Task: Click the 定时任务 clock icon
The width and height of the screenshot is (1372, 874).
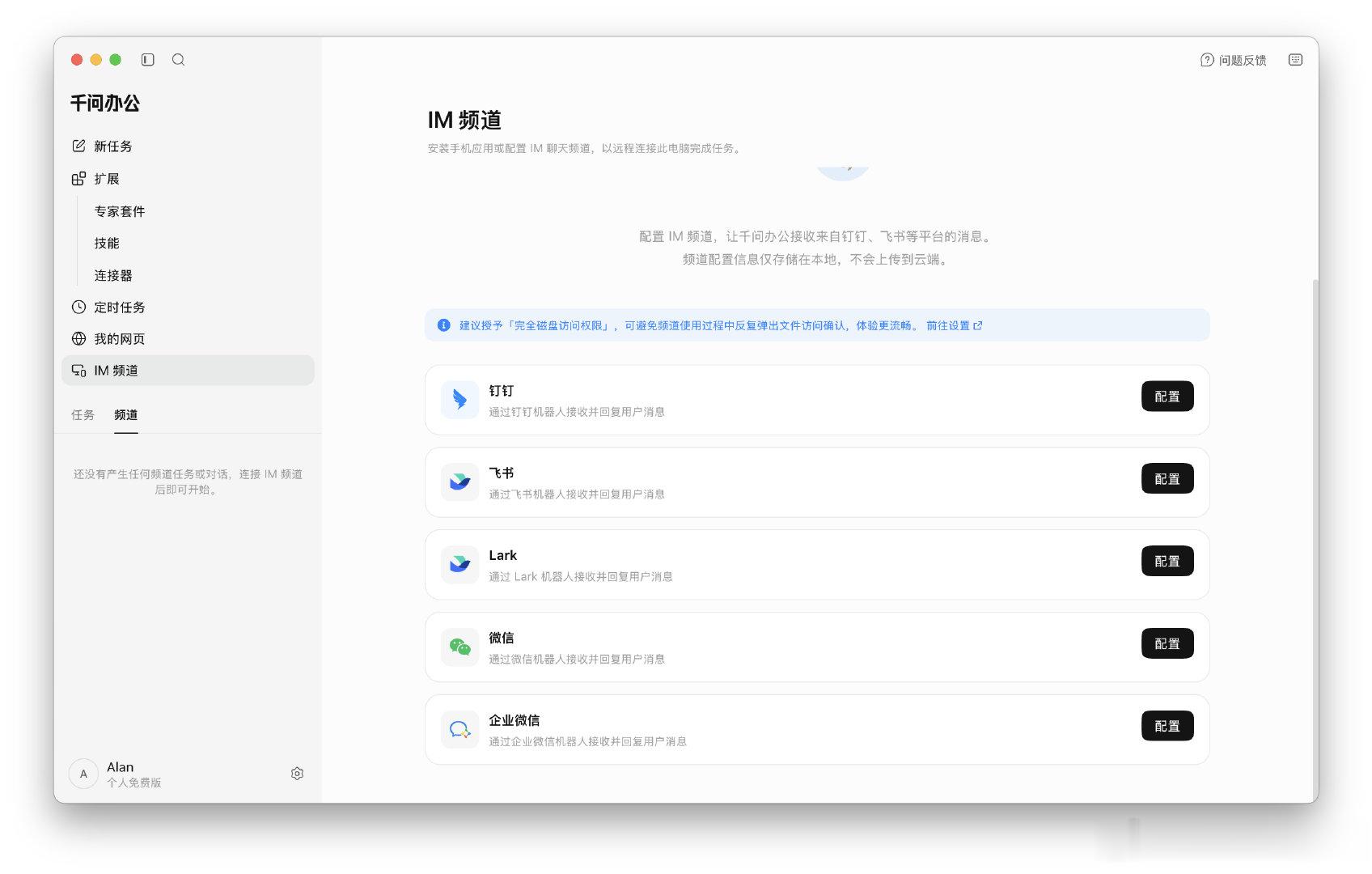Action: [78, 308]
